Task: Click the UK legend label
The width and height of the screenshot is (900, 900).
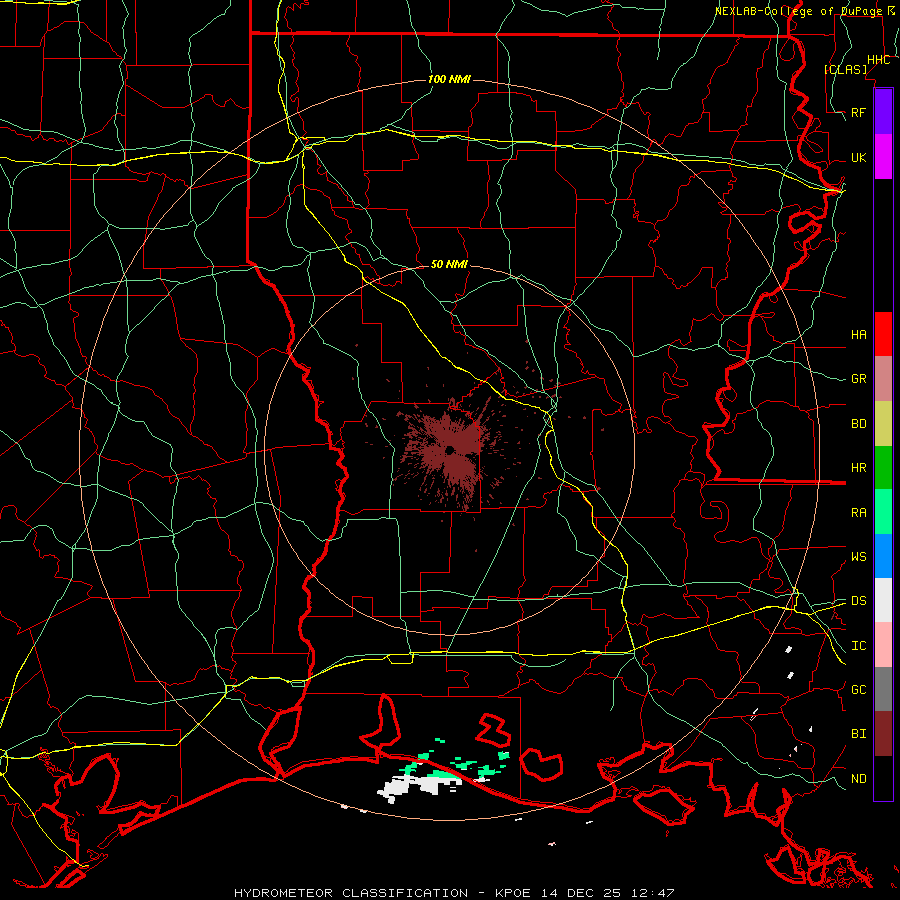Action: pyautogui.click(x=858, y=158)
